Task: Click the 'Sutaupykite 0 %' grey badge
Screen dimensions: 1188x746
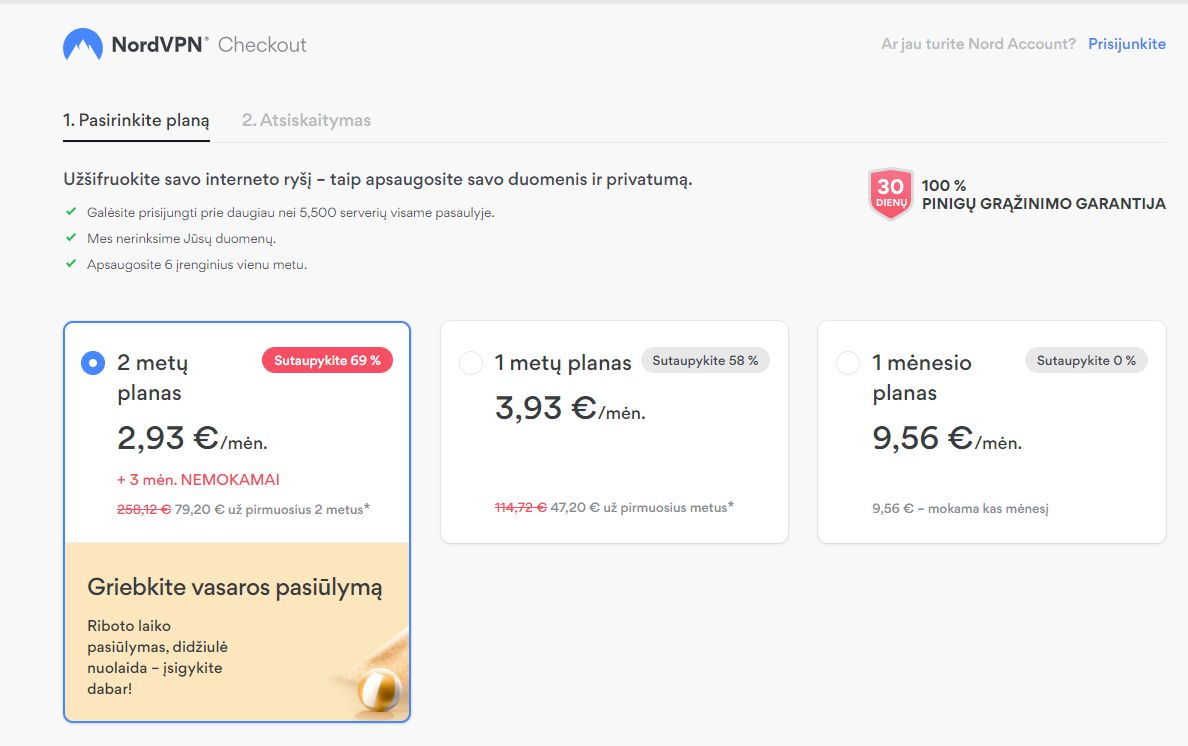Action: 1086,361
